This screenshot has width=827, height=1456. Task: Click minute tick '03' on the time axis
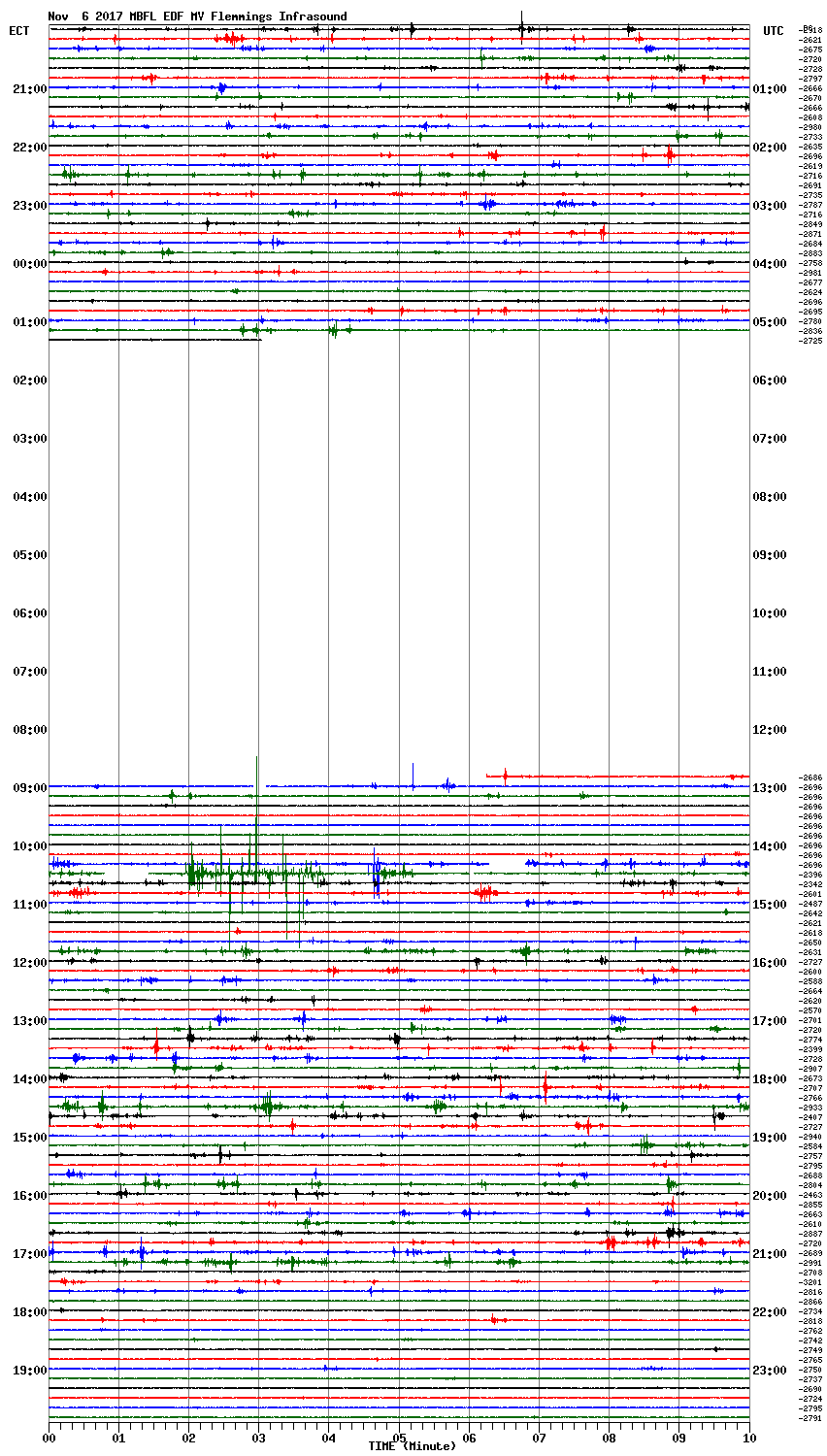click(x=258, y=1438)
